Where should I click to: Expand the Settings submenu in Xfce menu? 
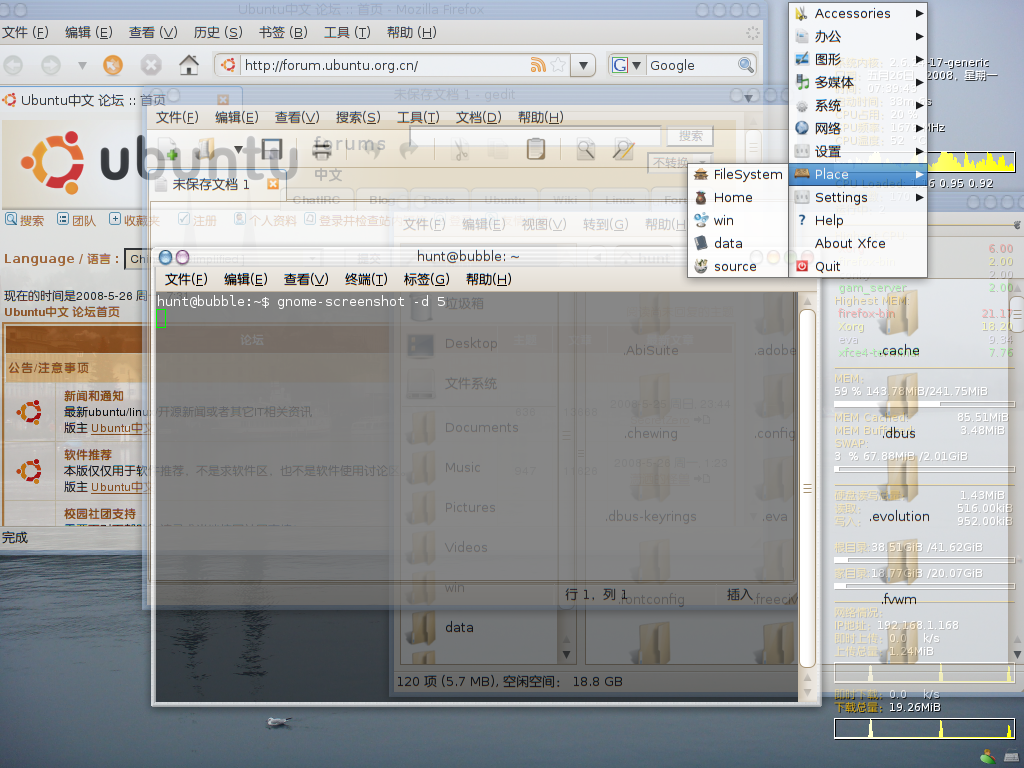(858, 197)
